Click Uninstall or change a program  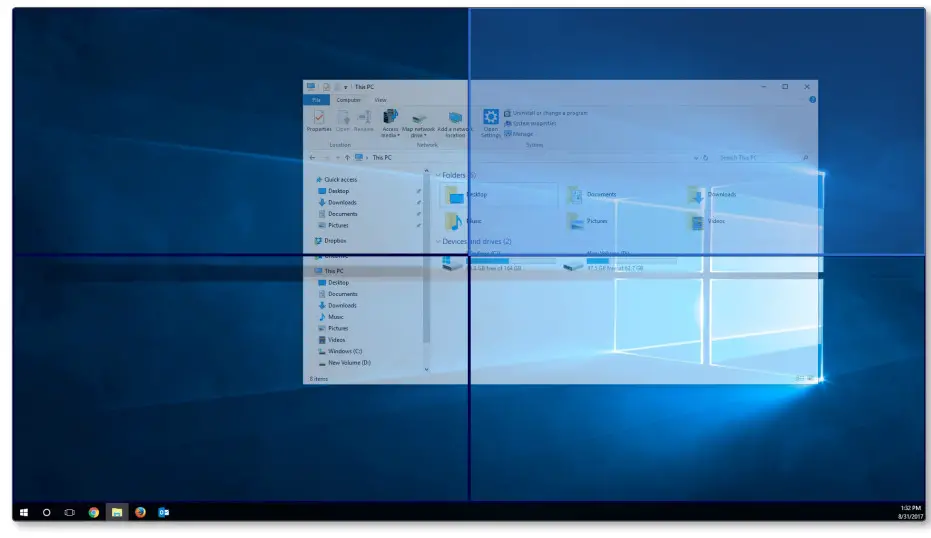tap(546, 113)
